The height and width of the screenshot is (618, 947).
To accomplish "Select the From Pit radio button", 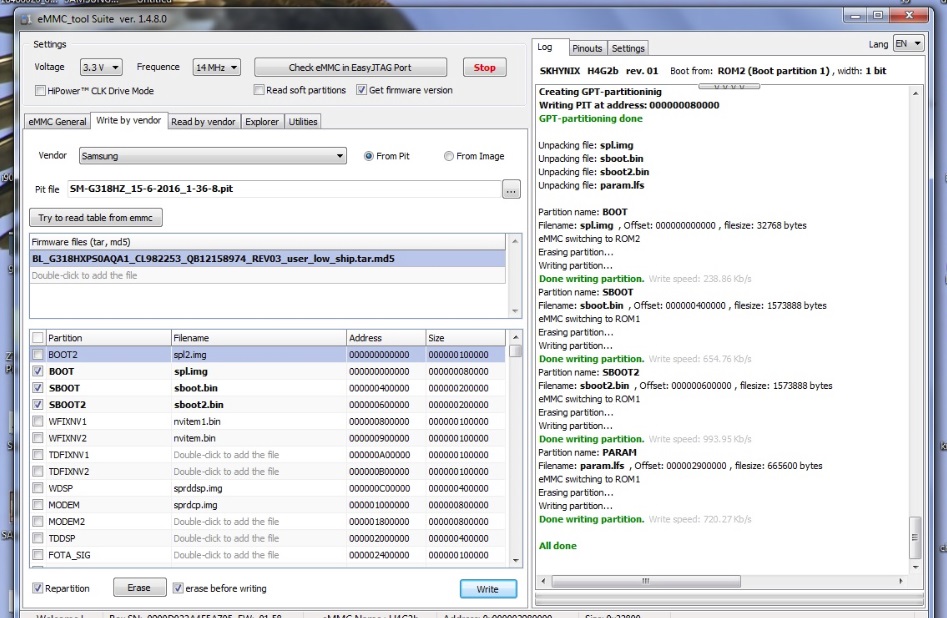I will pos(368,156).
